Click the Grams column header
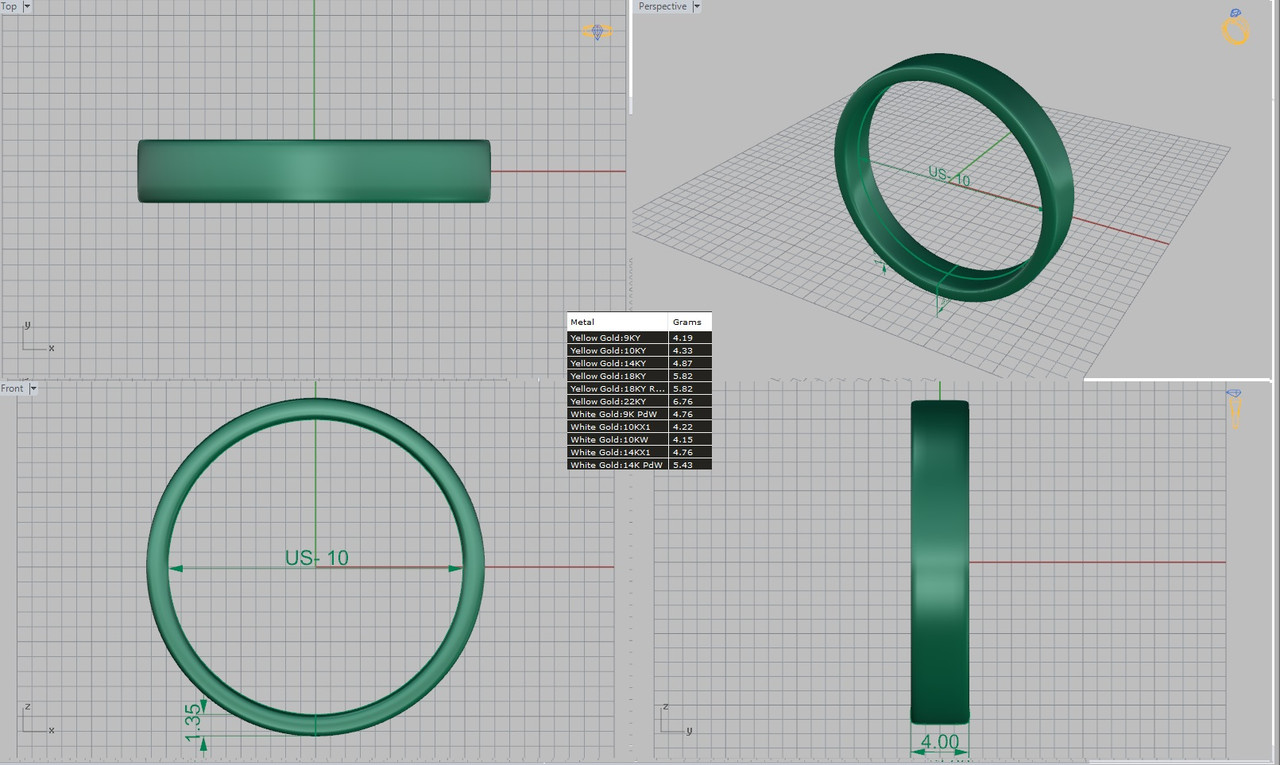The image size is (1280, 765). 690,322
